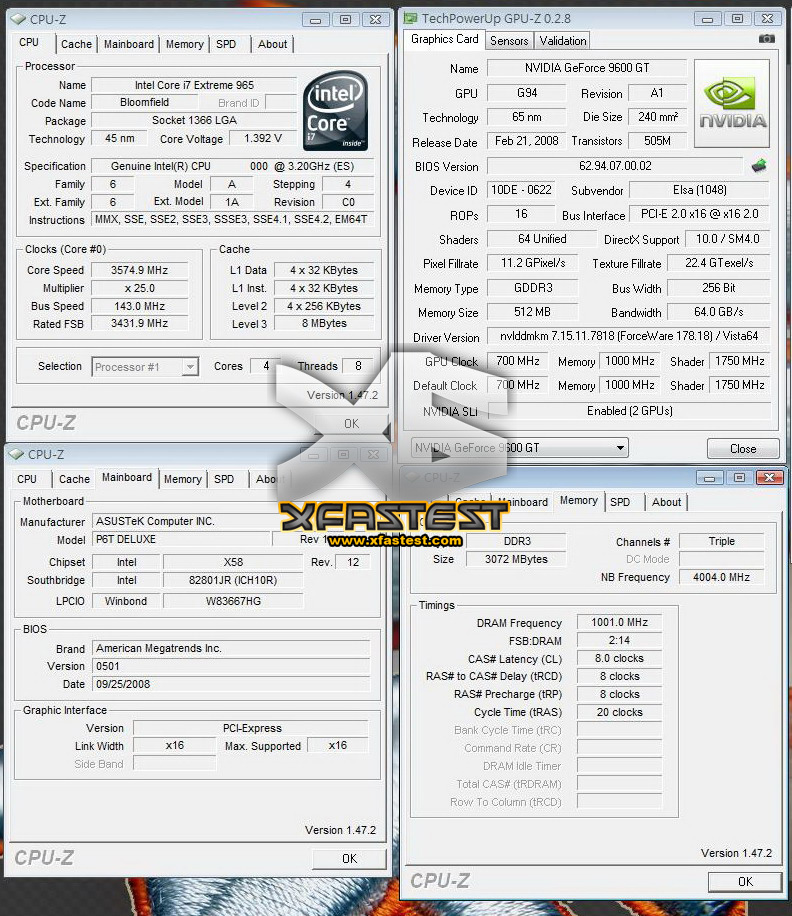Click the Memory Type value GDDR3
The image size is (792, 916).
click(x=533, y=288)
